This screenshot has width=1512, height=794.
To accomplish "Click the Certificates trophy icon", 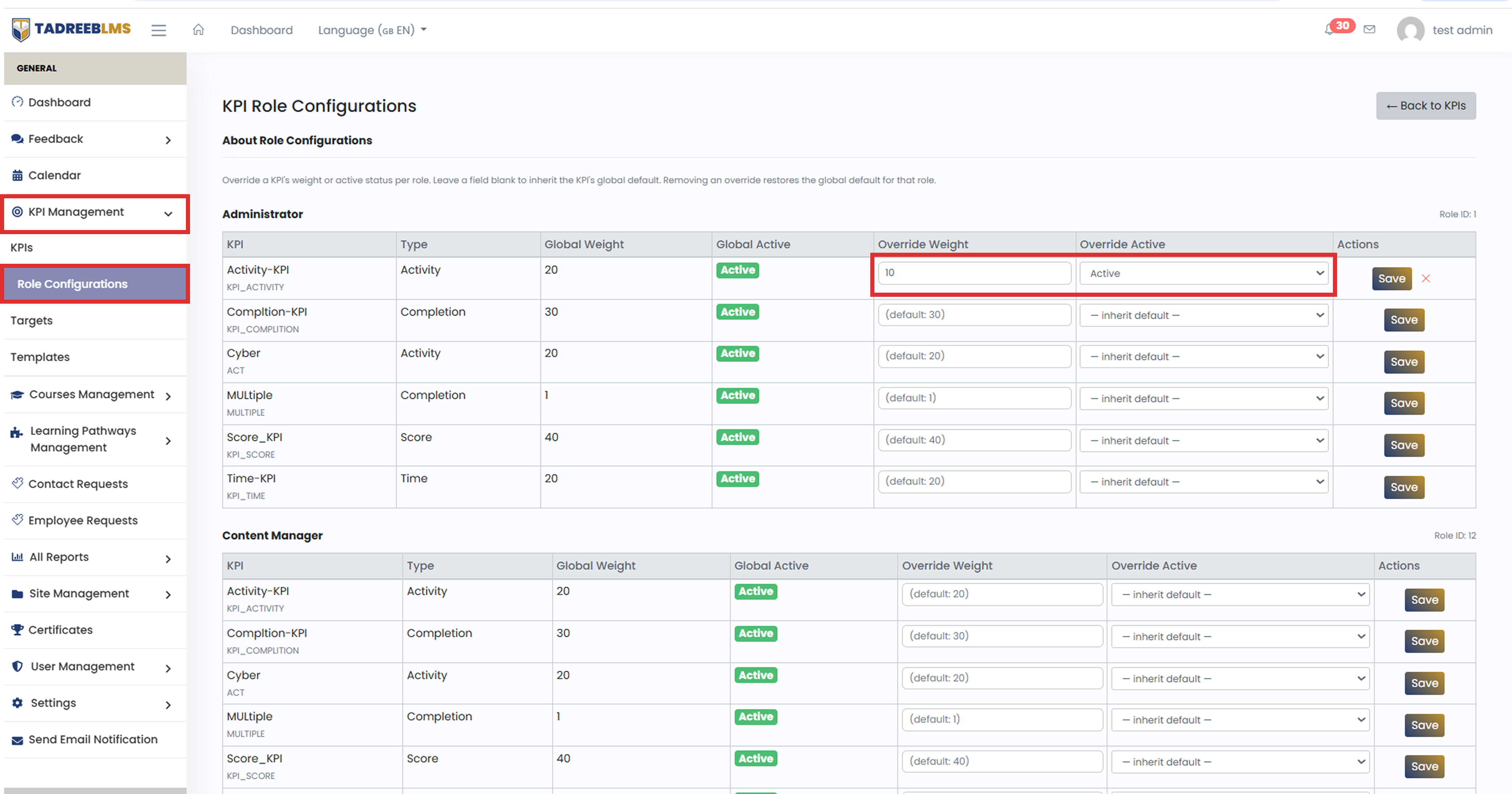I will [x=17, y=630].
